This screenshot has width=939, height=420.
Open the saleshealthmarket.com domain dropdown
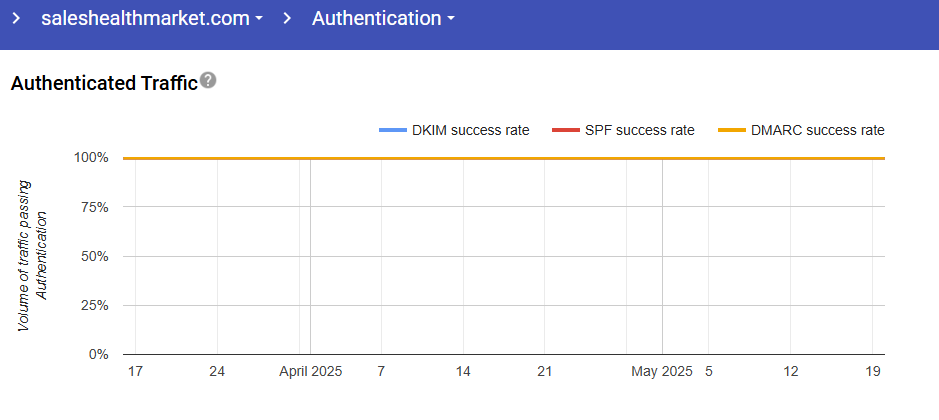click(x=152, y=18)
